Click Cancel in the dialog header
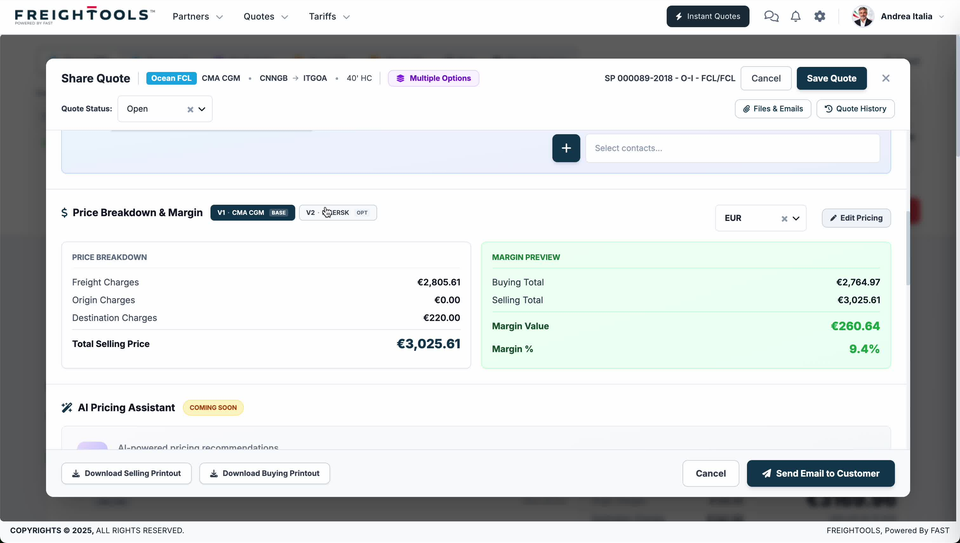Viewport: 960px width, 543px height. coord(766,78)
